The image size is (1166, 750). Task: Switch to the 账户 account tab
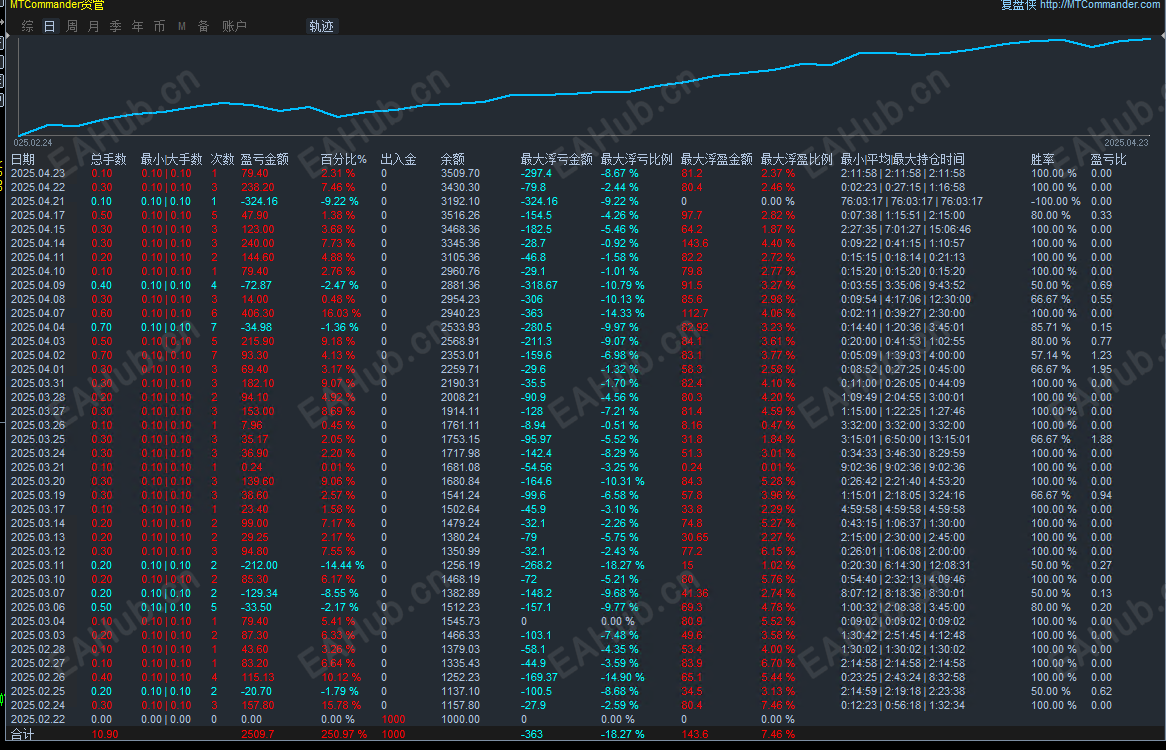coord(234,26)
